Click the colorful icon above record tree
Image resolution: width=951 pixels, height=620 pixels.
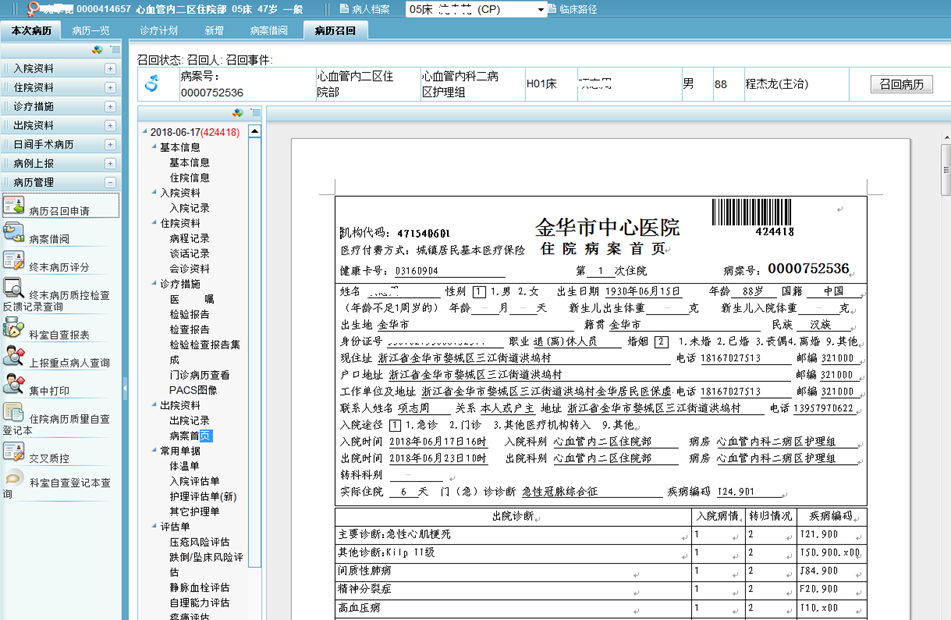(238, 113)
